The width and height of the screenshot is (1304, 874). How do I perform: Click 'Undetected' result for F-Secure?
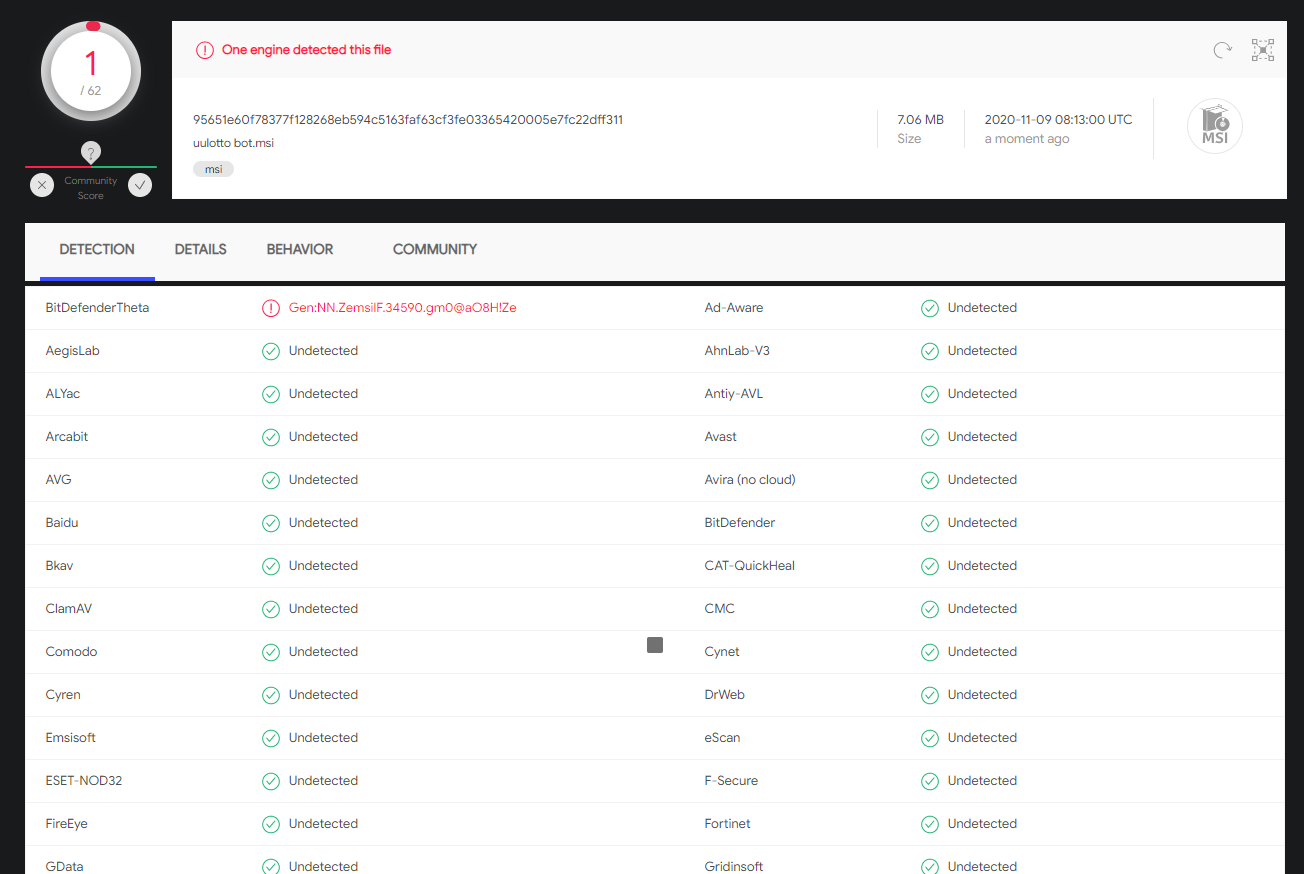(x=982, y=781)
